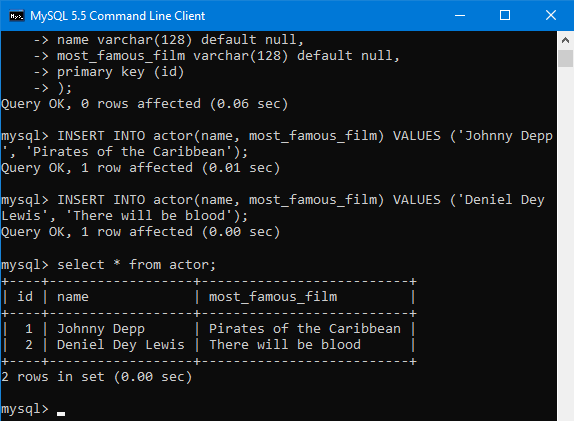This screenshot has width=574, height=421.
Task: Click the MySQL icon in title bar
Action: point(16,16)
